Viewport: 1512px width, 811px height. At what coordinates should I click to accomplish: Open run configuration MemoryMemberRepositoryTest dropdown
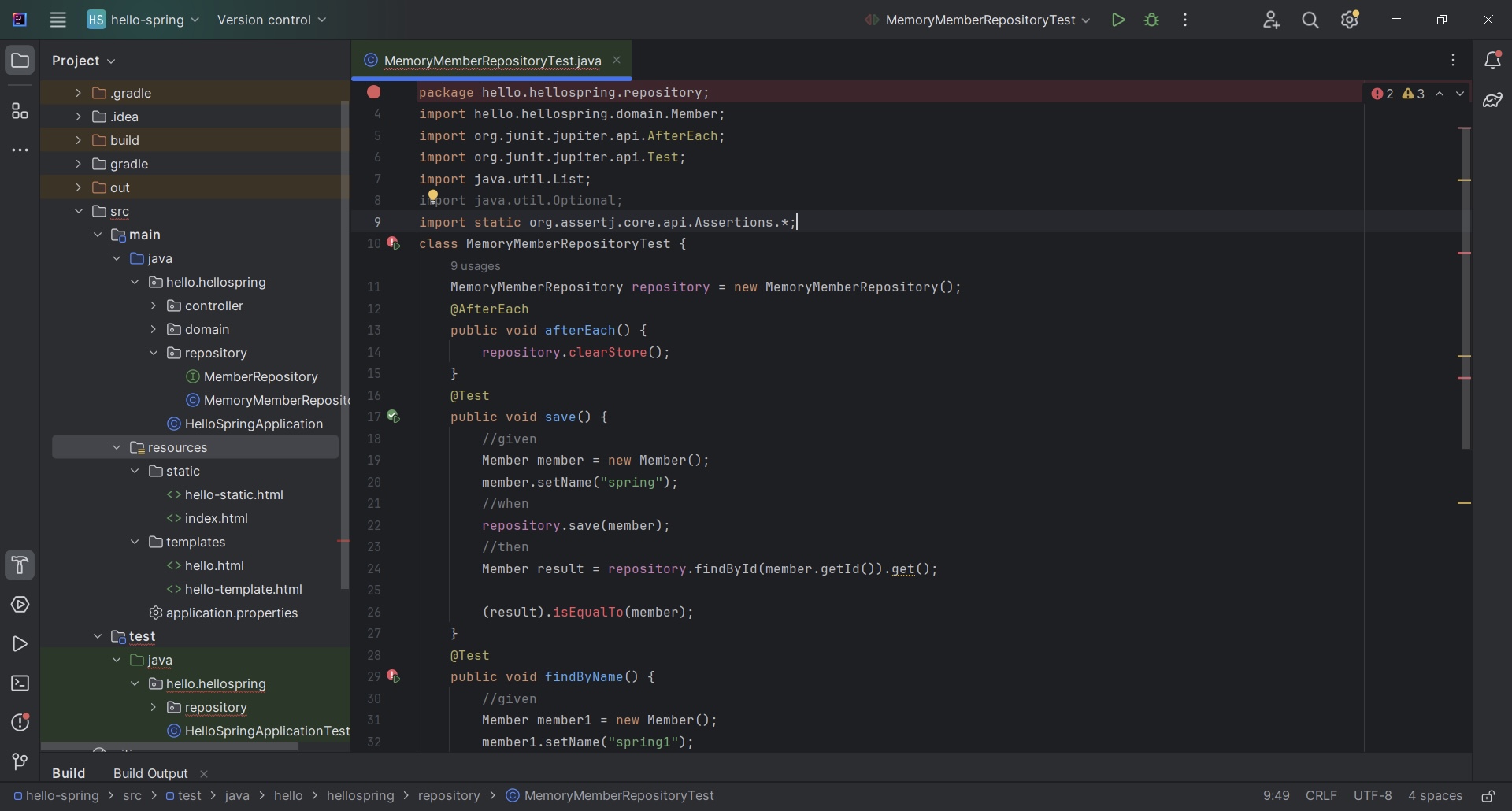(x=978, y=20)
